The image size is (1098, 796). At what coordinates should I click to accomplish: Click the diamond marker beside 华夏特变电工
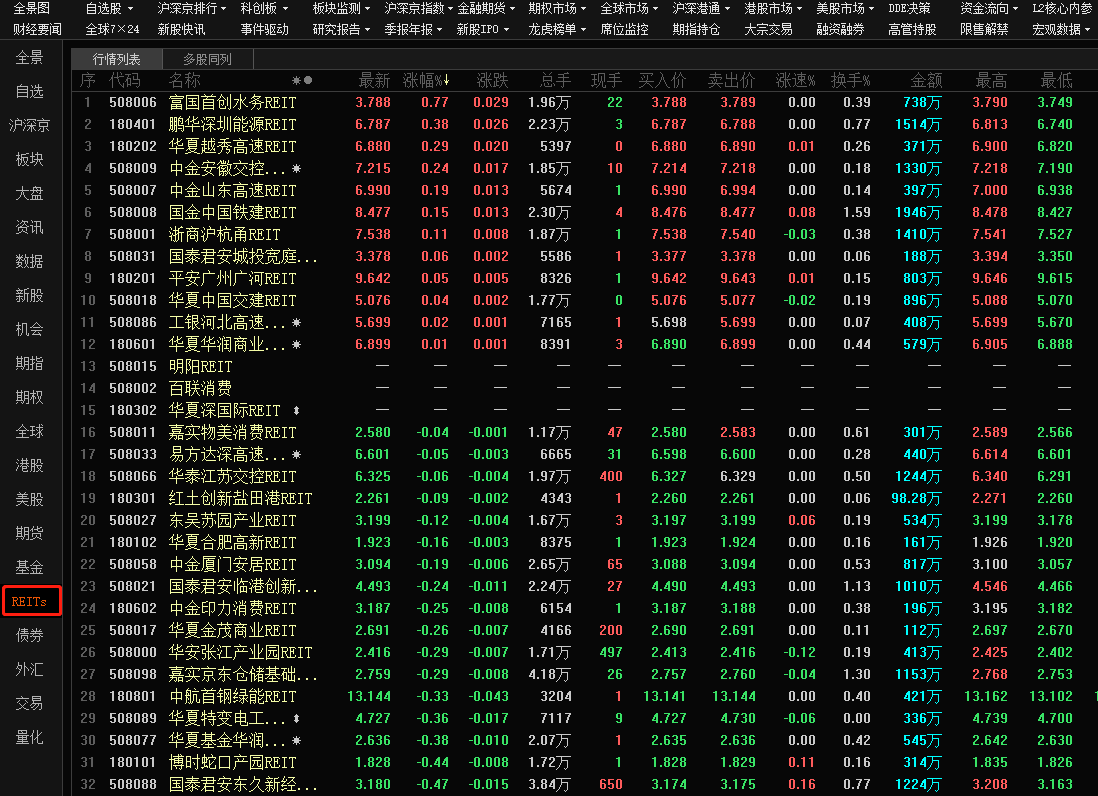pyautogui.click(x=297, y=718)
